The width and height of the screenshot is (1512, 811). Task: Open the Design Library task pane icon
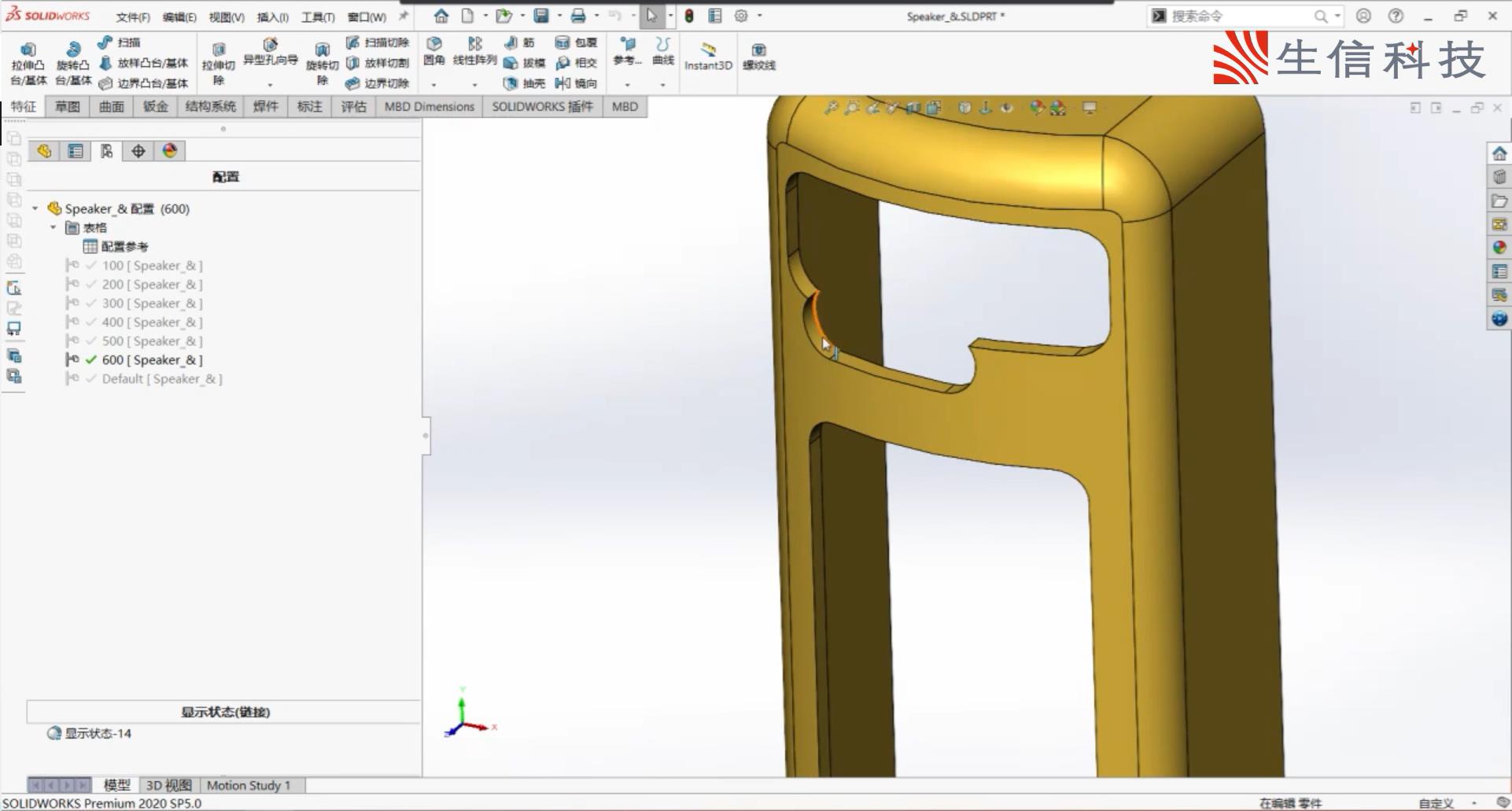click(1499, 177)
